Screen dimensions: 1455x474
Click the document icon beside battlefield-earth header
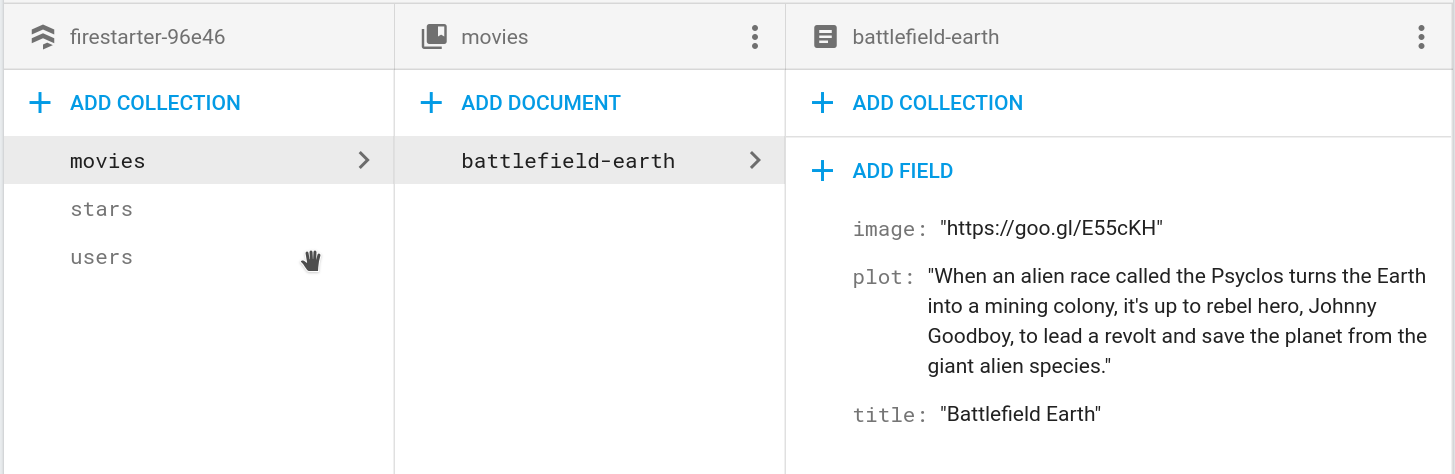click(x=824, y=38)
